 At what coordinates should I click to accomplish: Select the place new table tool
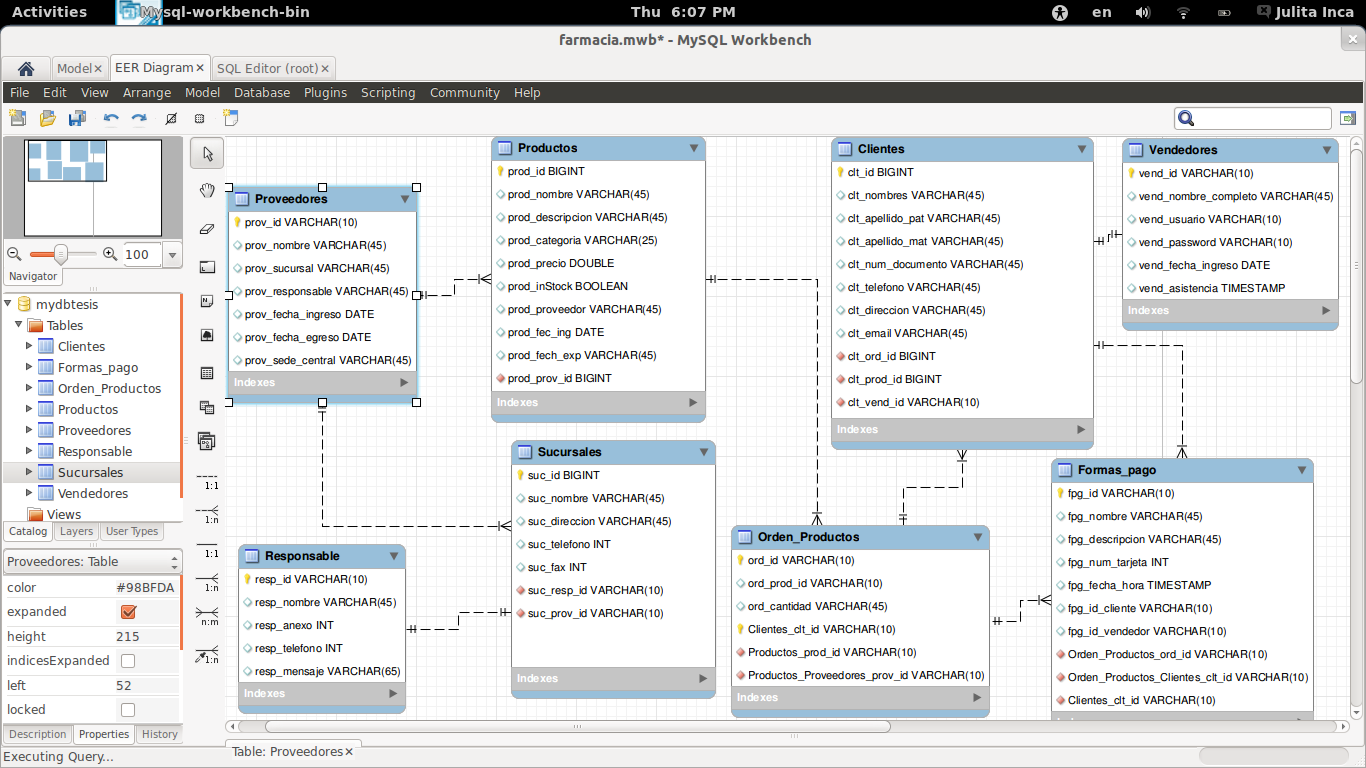(x=207, y=373)
